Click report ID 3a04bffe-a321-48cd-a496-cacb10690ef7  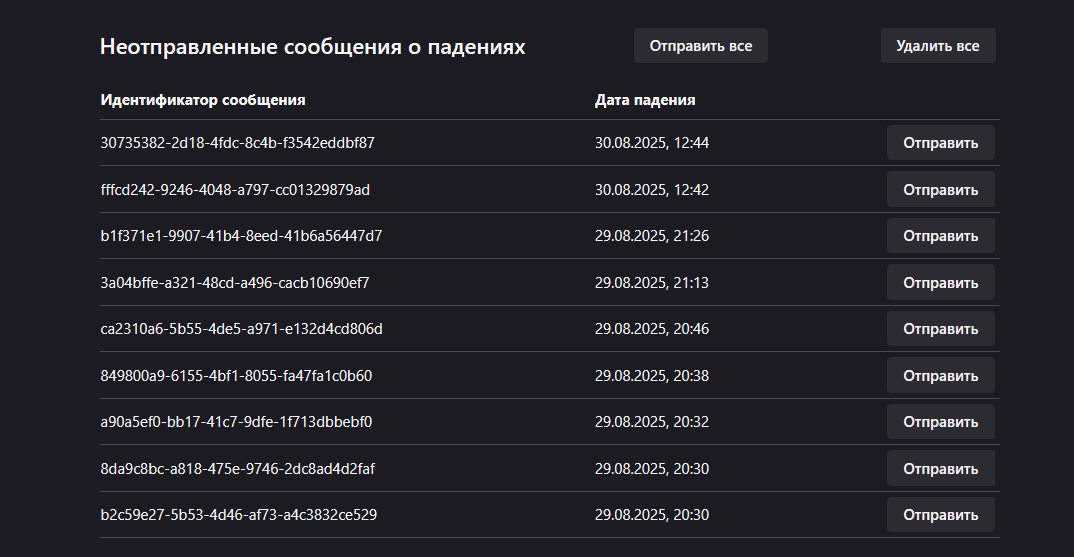pos(235,283)
